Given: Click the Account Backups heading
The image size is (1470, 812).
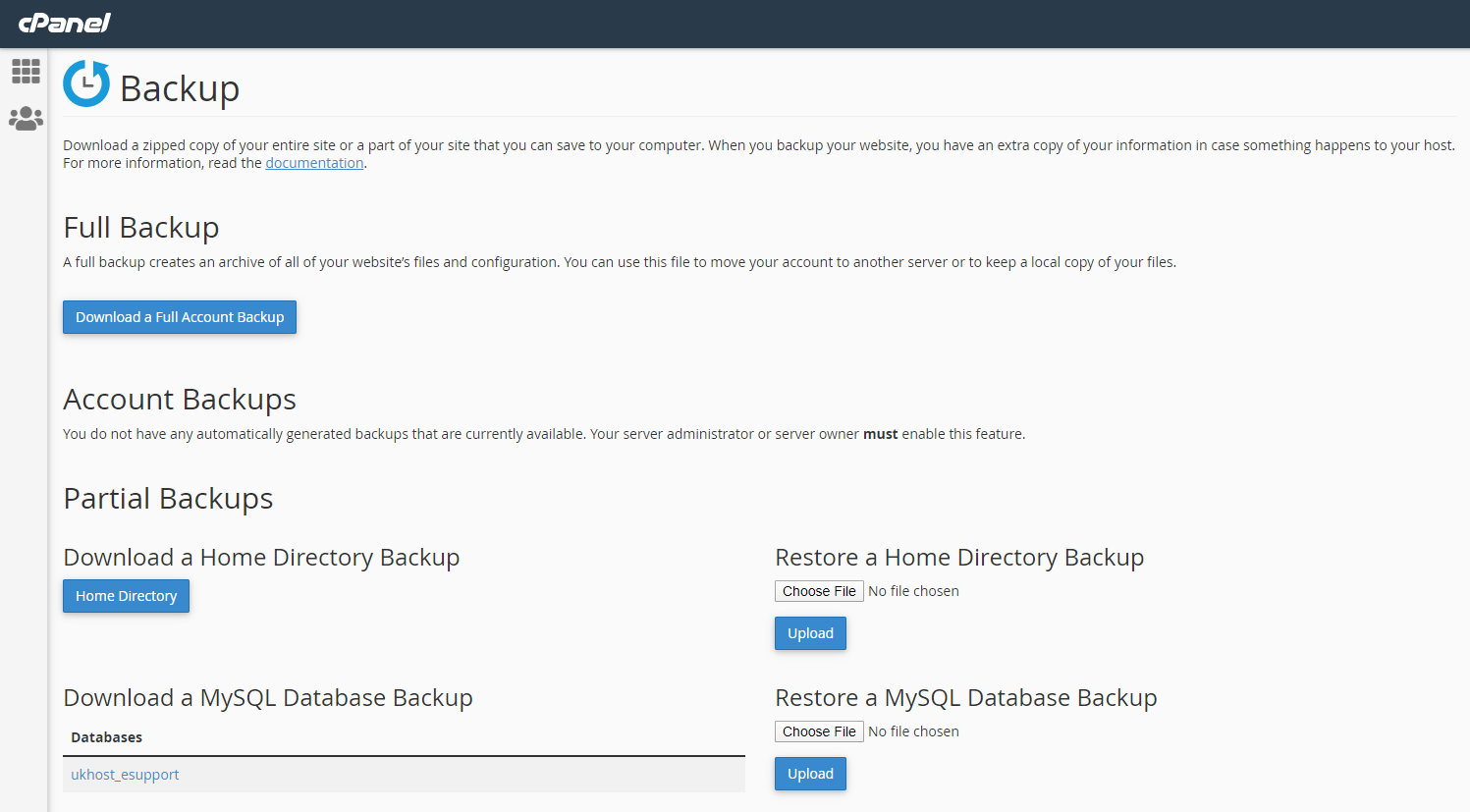Looking at the screenshot, I should pyautogui.click(x=179, y=399).
